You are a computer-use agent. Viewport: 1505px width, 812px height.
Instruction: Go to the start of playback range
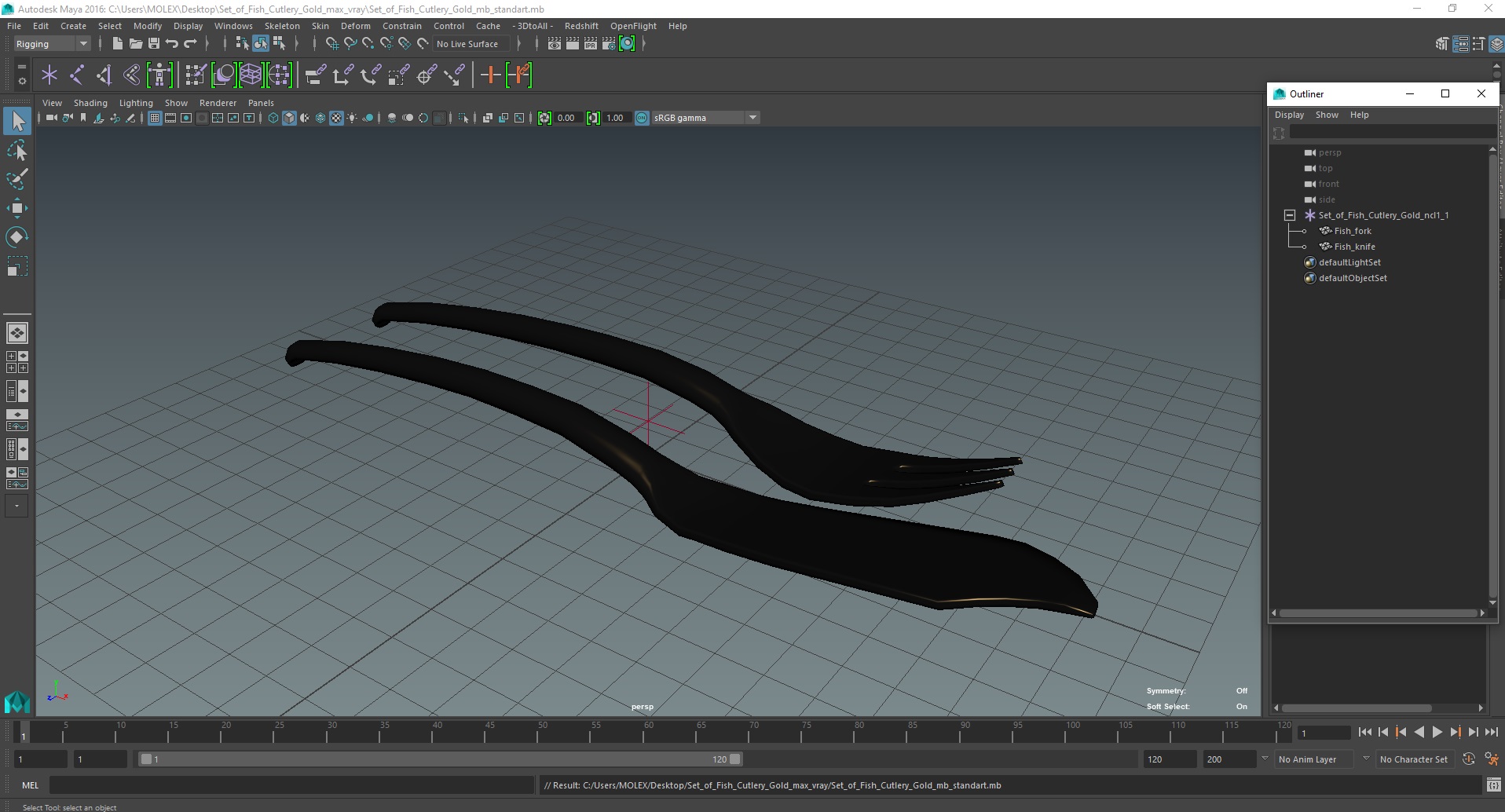(x=1365, y=732)
